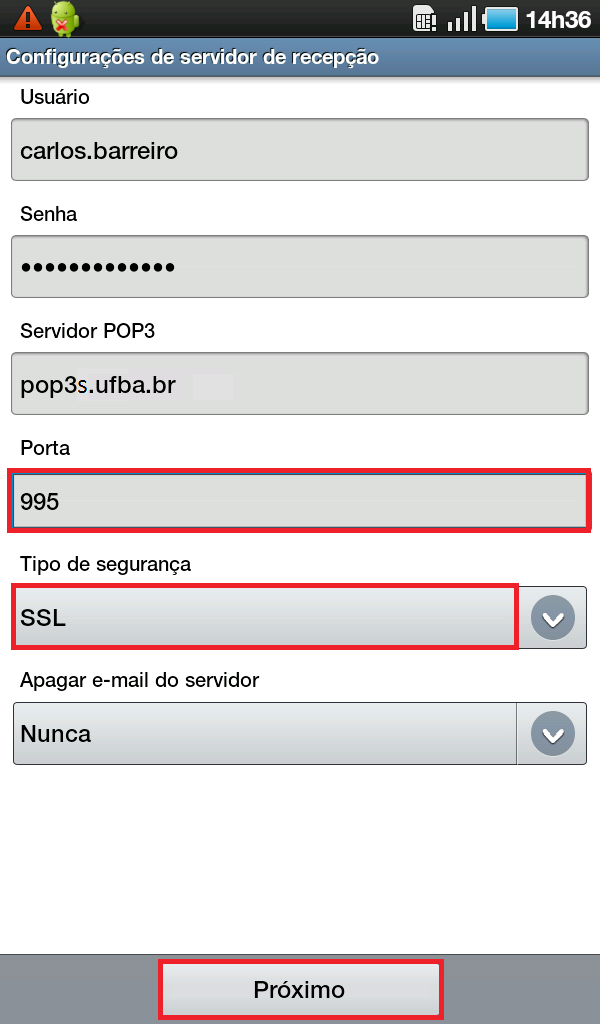Tap the Android debug notification icon
Screen dimensions: 601x1024
click(x=64, y=18)
